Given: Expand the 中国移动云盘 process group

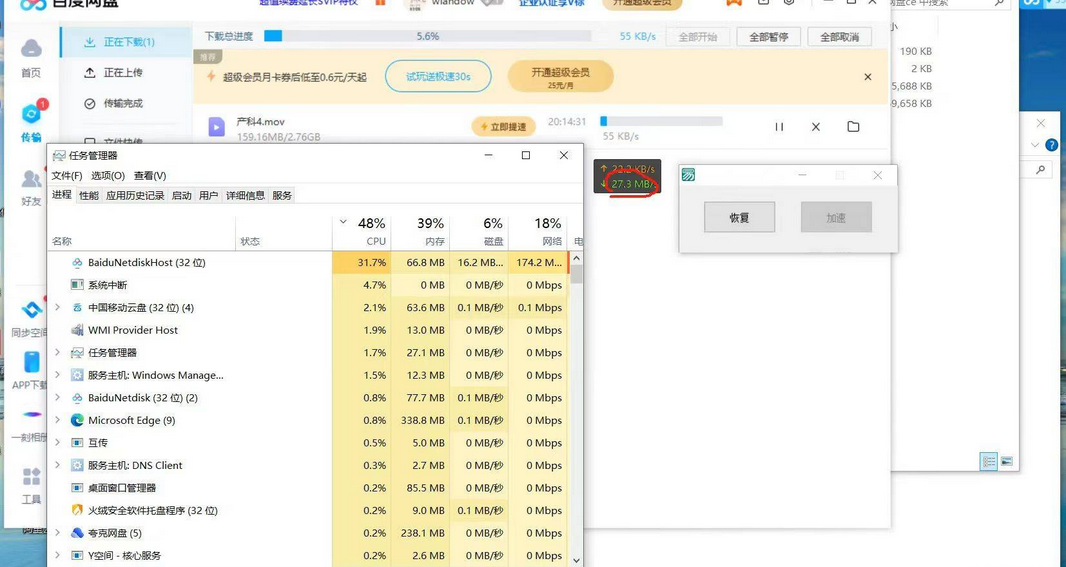Looking at the screenshot, I should [57, 308].
